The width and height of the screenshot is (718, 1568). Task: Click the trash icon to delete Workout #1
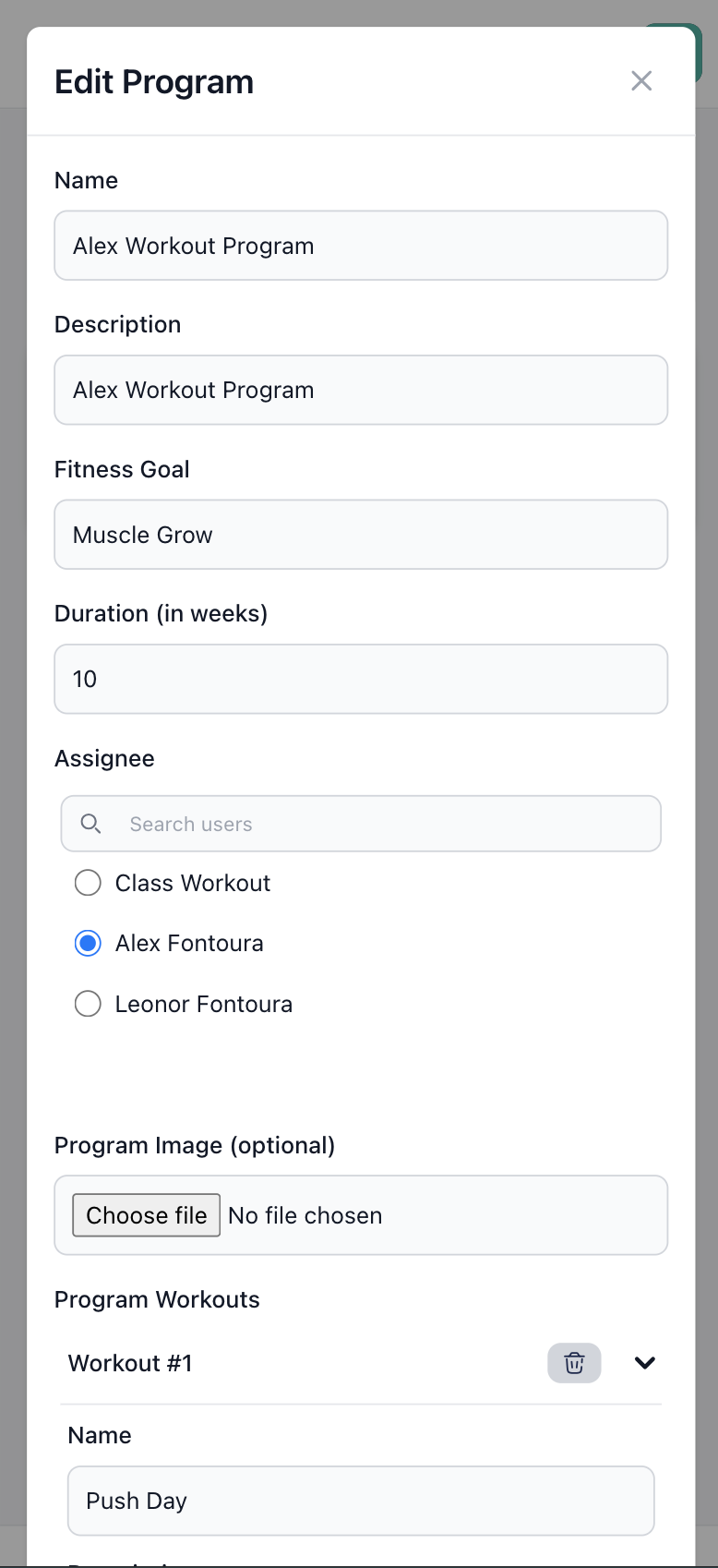click(x=574, y=1363)
